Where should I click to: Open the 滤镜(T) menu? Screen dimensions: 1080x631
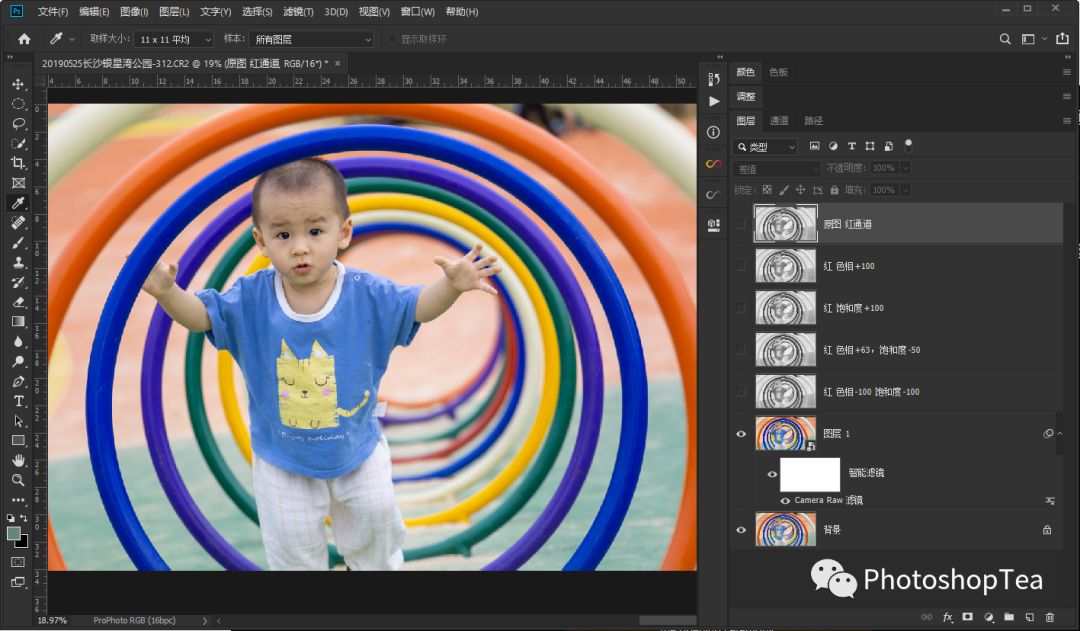click(298, 12)
